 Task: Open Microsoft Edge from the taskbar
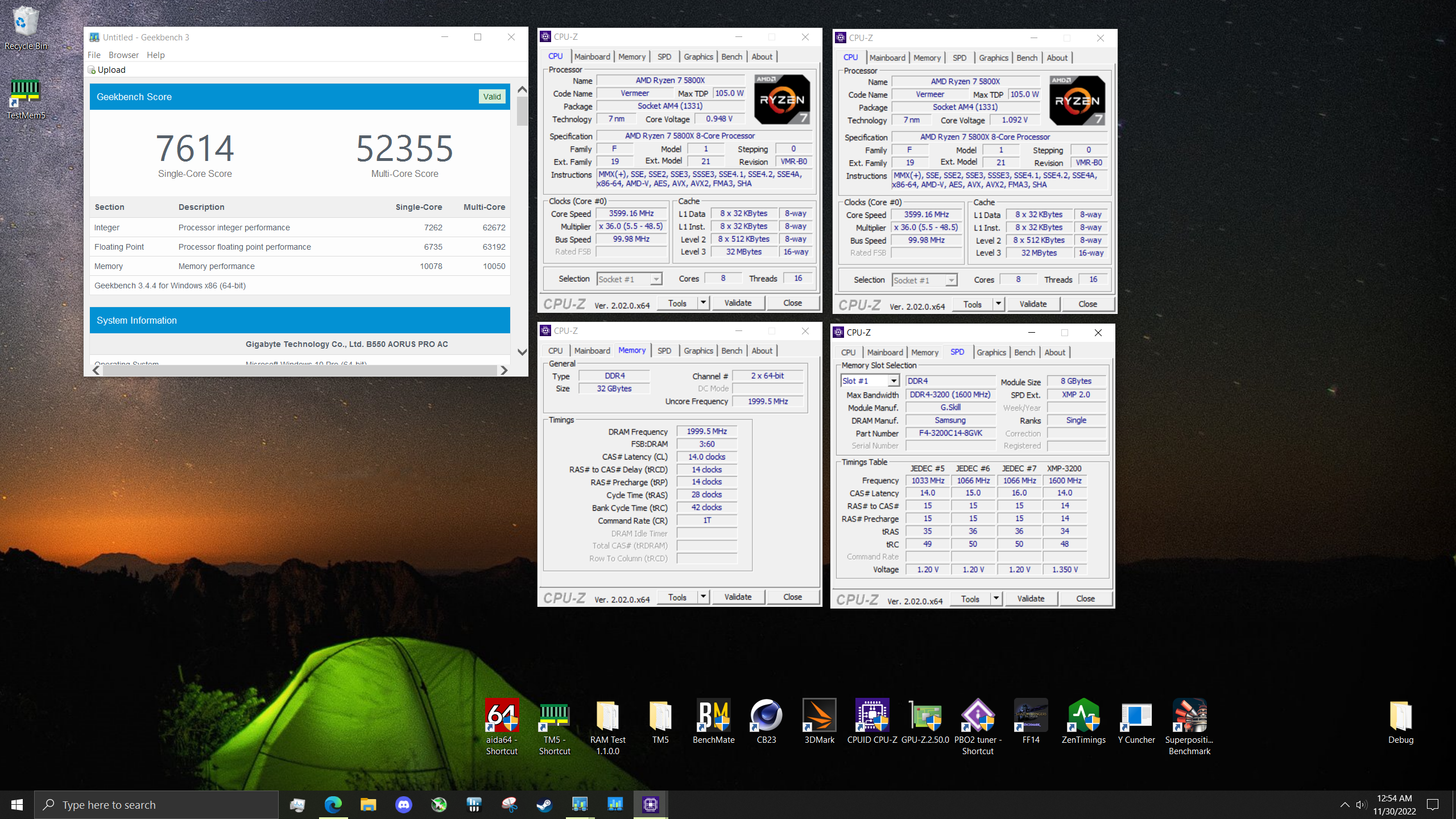coord(333,804)
